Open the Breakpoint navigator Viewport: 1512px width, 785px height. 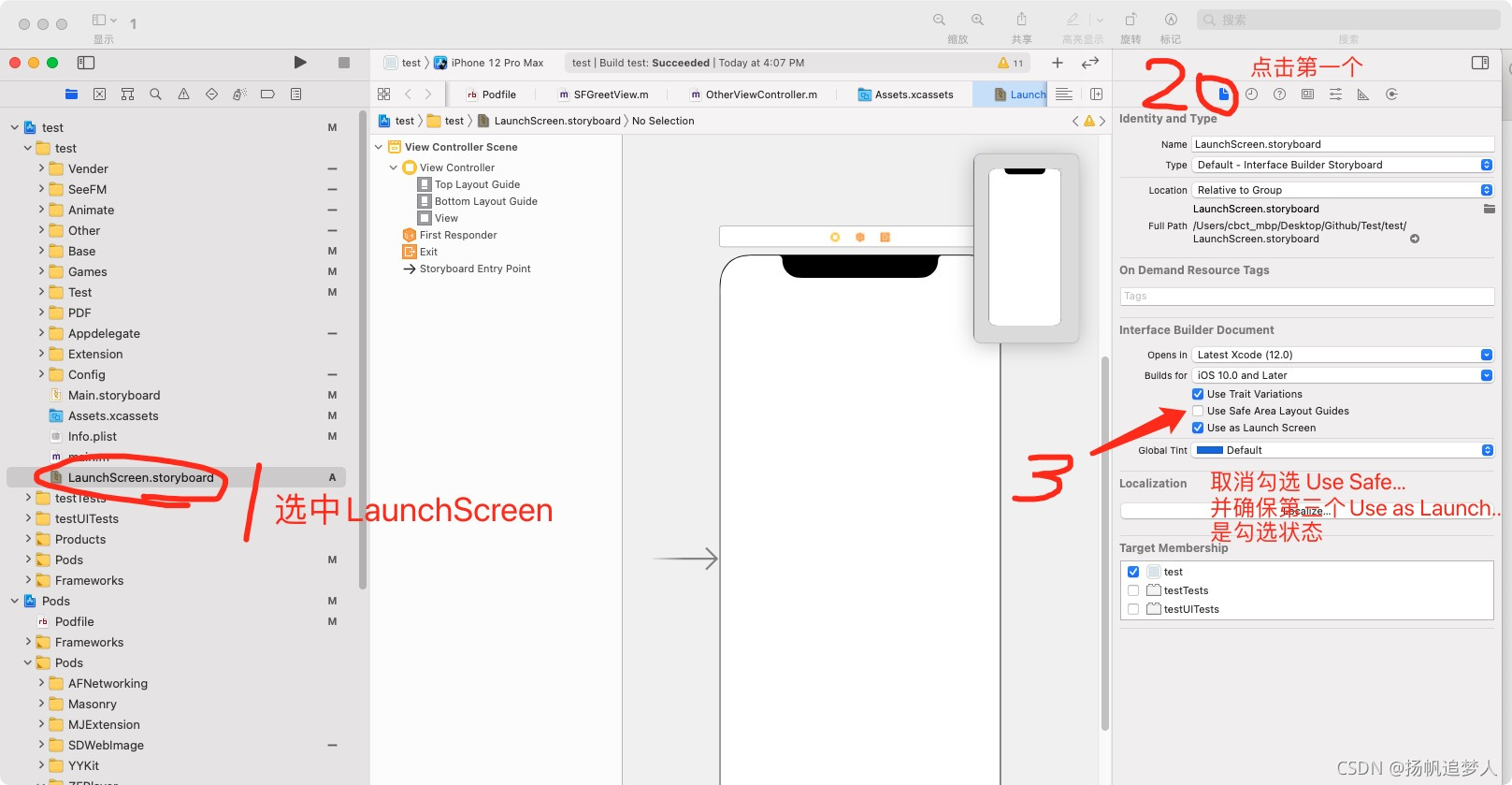coord(267,94)
